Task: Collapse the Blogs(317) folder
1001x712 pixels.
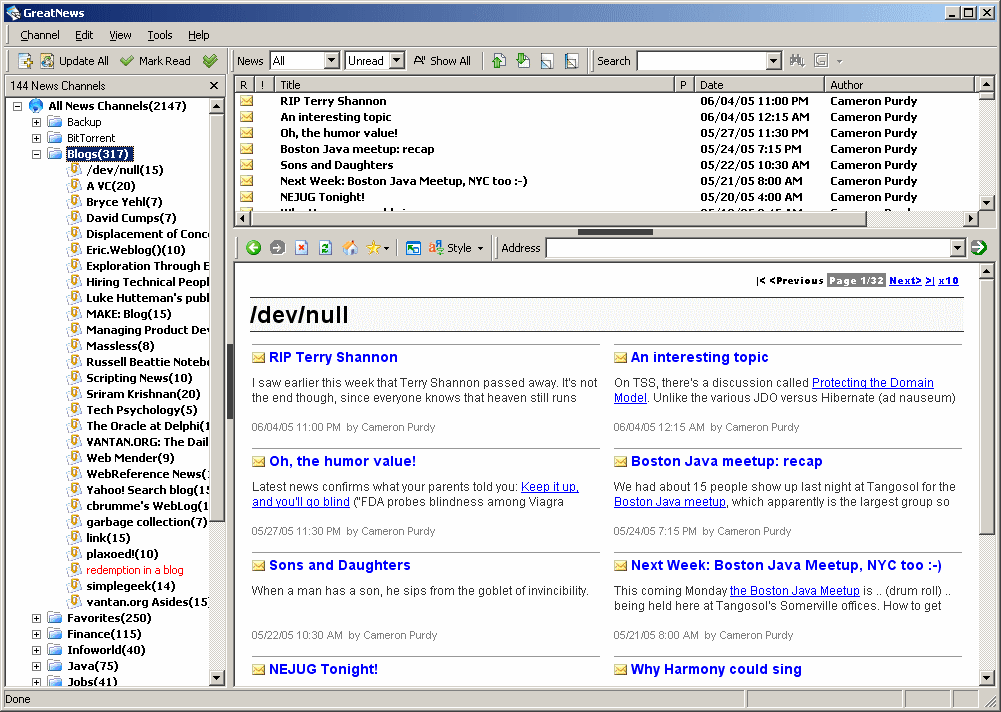Action: click(36, 154)
